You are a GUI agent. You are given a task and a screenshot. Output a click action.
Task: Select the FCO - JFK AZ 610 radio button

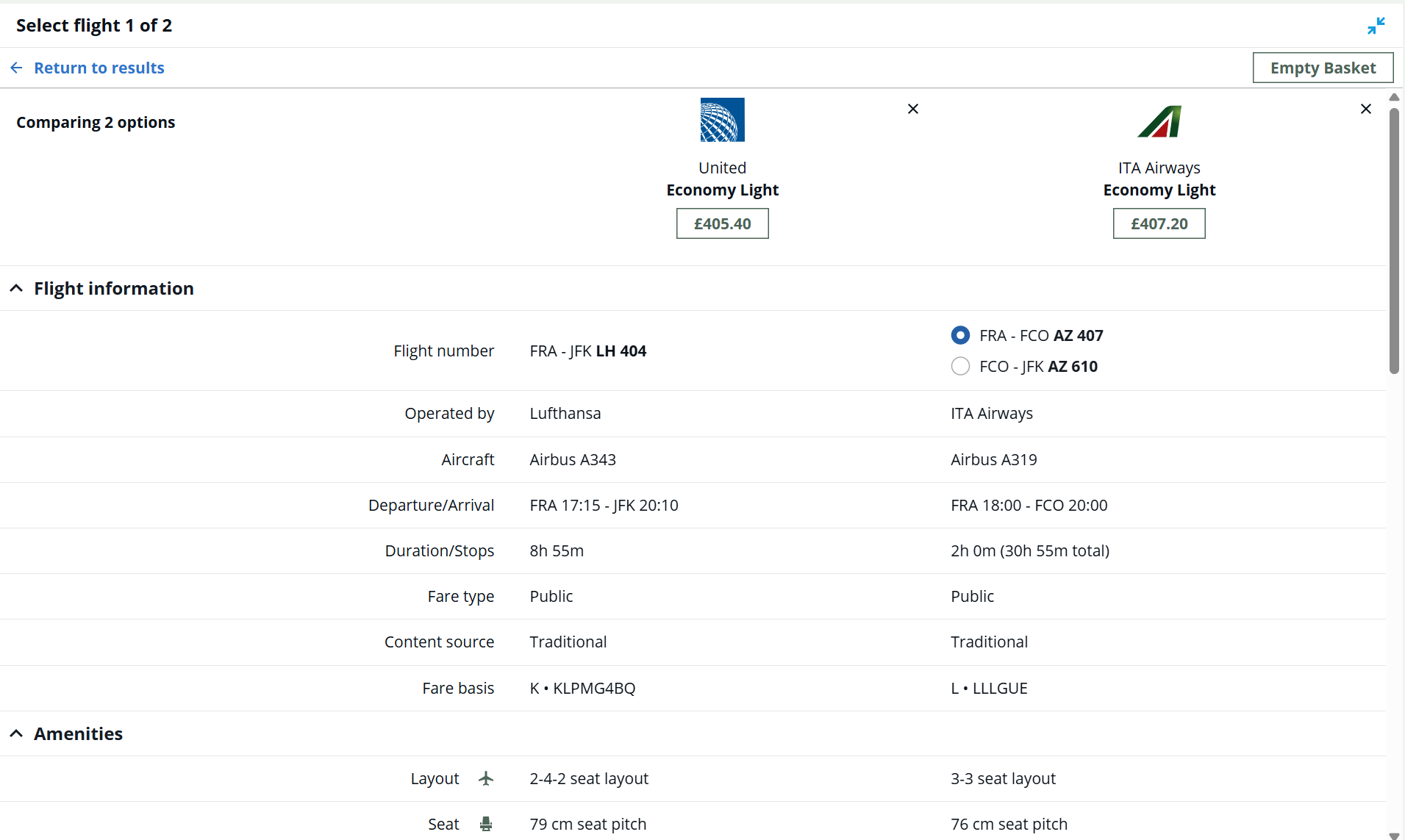(x=960, y=366)
